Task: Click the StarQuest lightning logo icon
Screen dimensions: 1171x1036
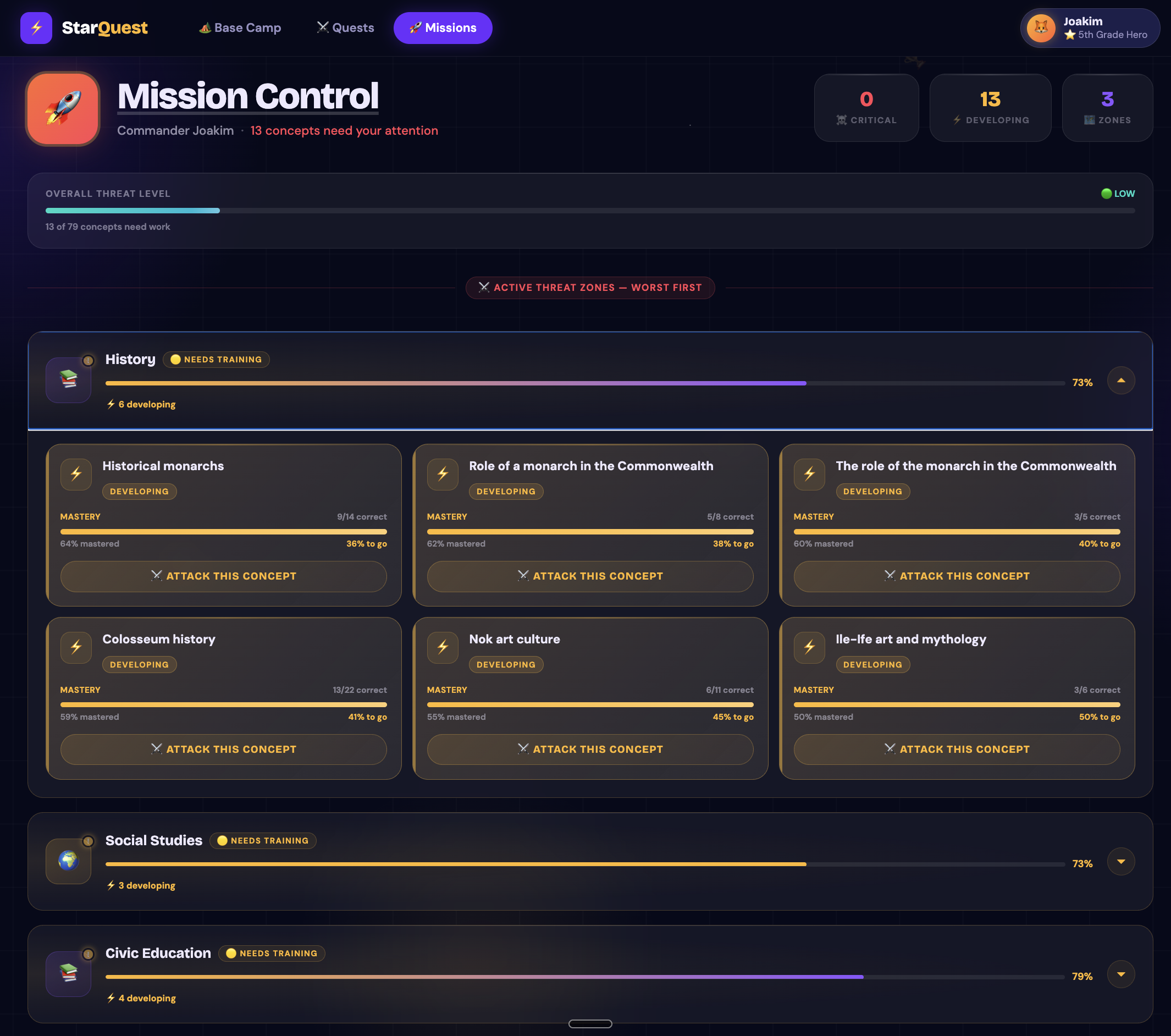Action: pos(36,27)
